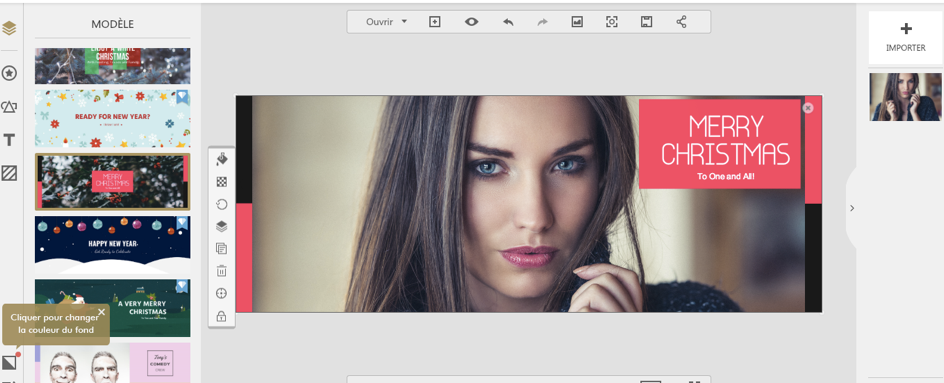Close the 'Cliquer pour changer' tooltip
944x383 pixels.
tap(101, 312)
